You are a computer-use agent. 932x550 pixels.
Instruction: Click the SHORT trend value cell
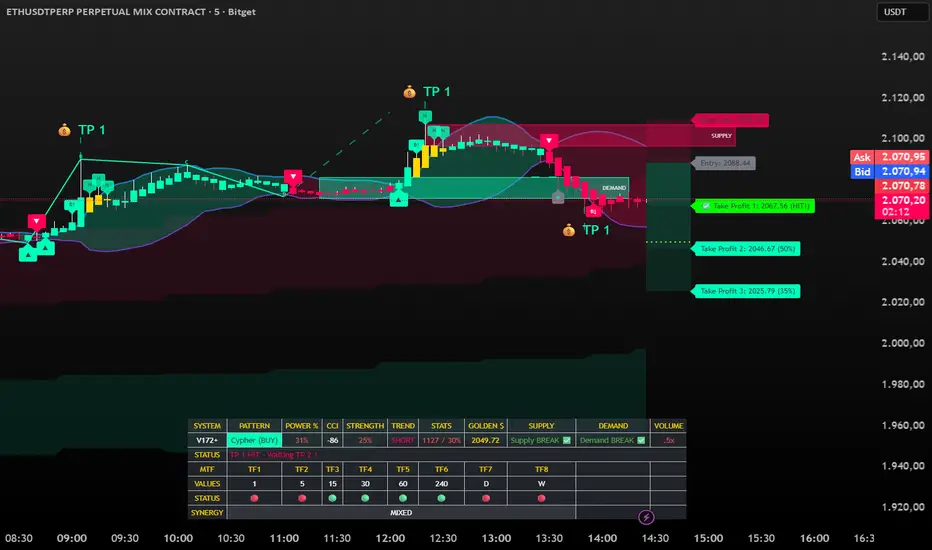tap(403, 441)
